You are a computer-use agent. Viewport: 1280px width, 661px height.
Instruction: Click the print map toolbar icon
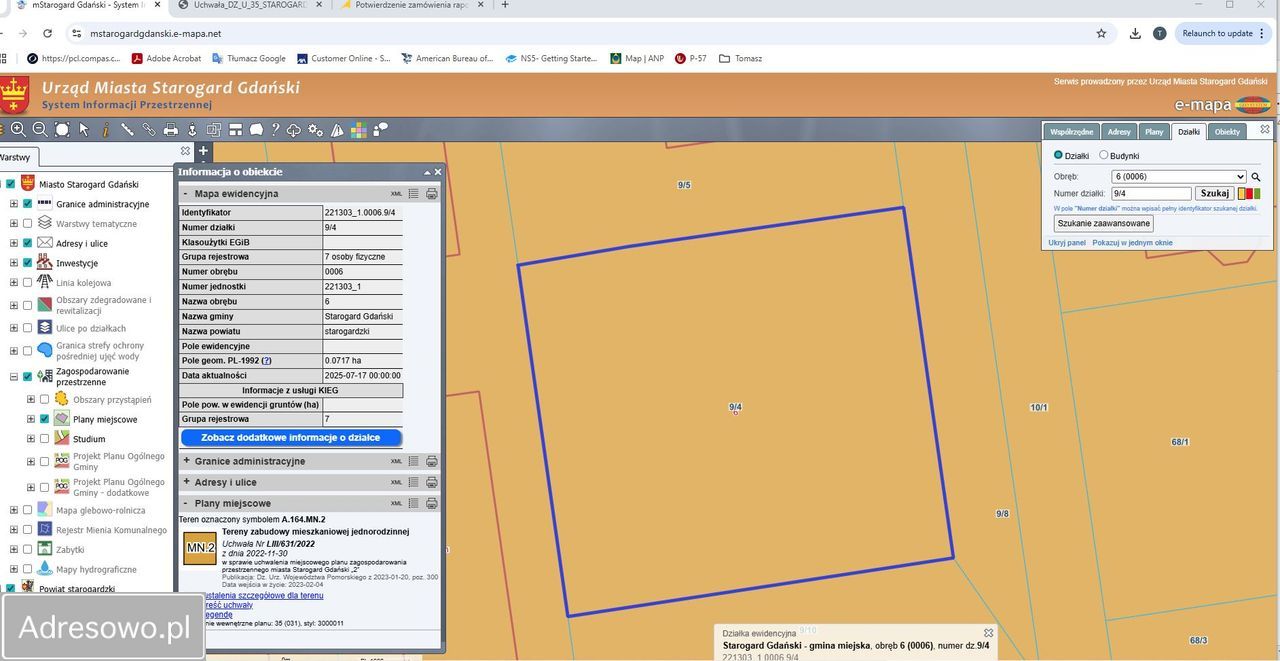171,129
